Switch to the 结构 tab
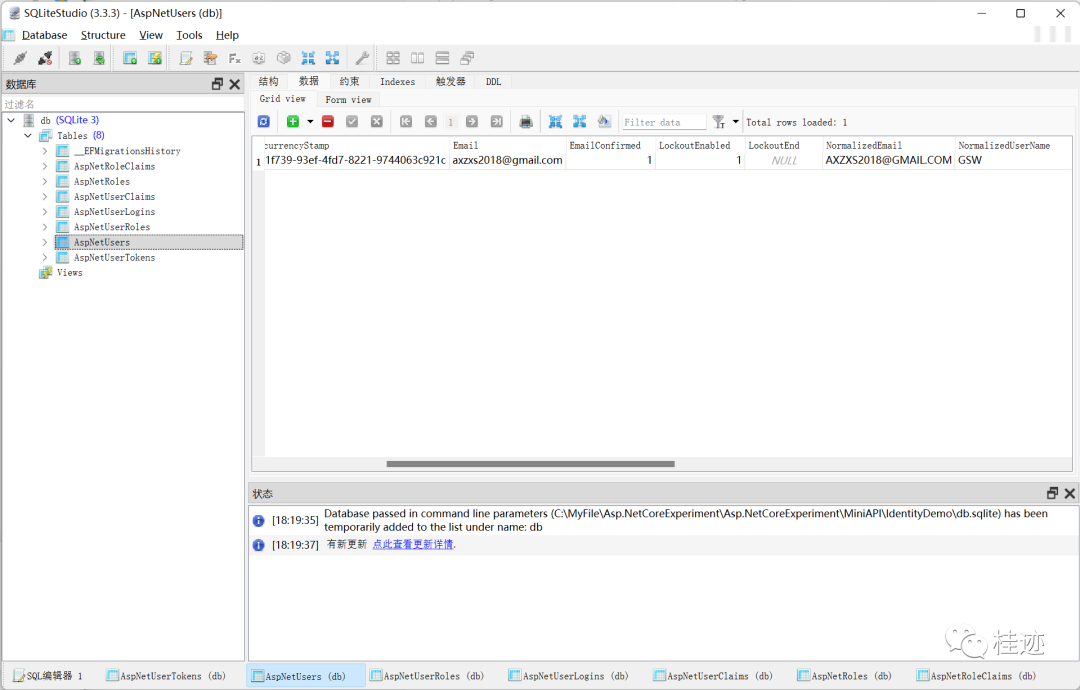 (x=269, y=81)
